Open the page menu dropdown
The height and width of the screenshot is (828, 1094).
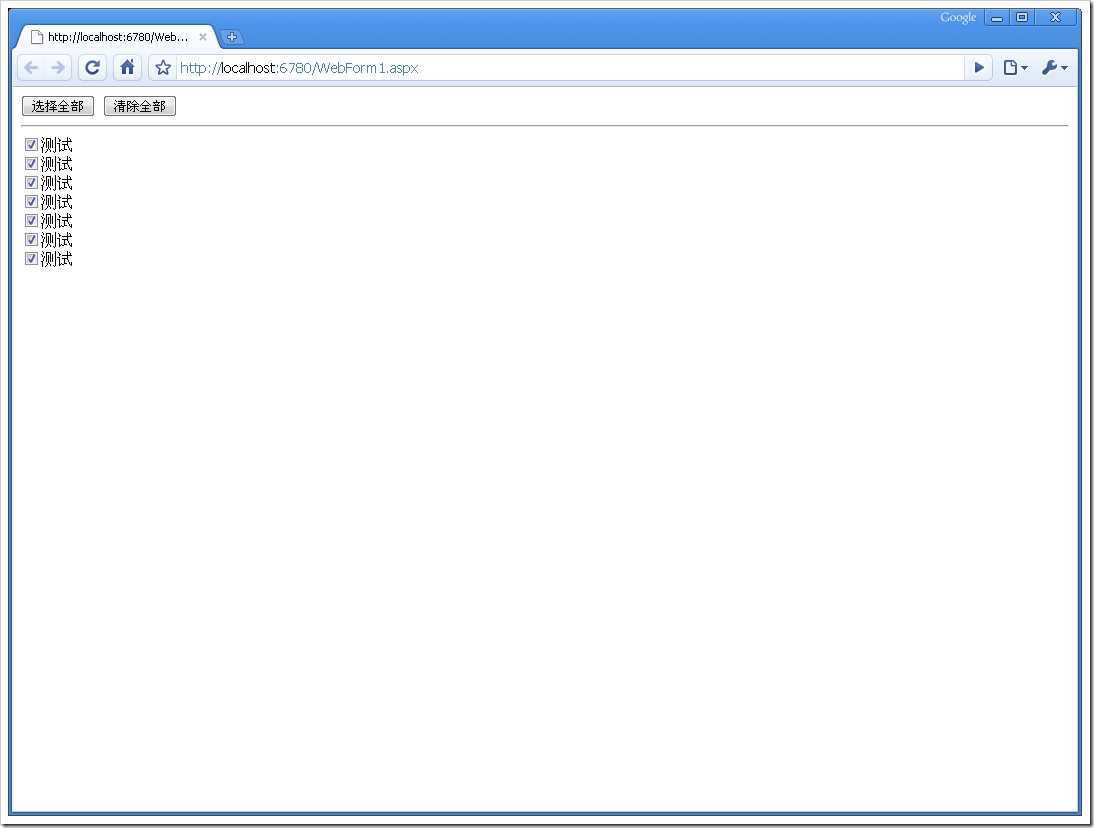click(1015, 68)
